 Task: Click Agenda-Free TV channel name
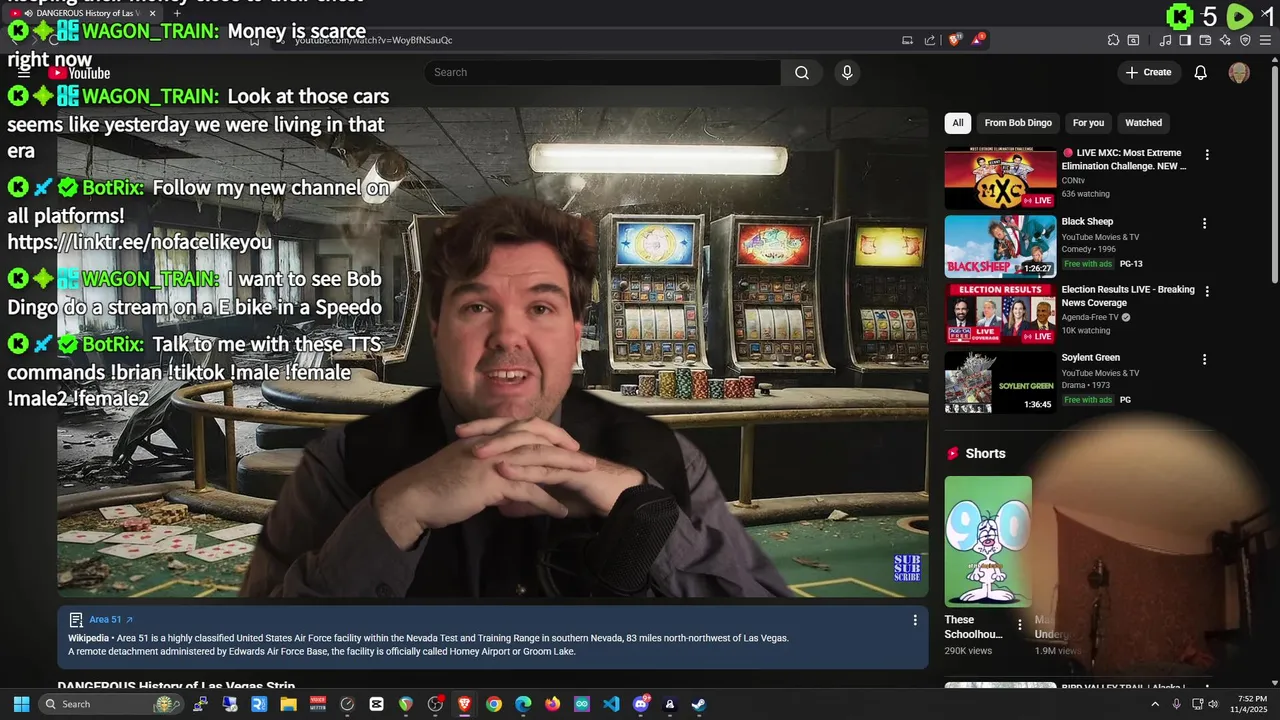click(1090, 317)
